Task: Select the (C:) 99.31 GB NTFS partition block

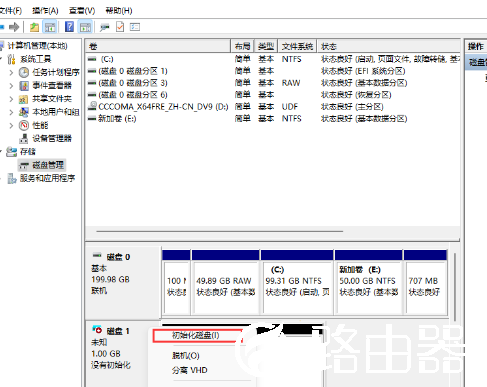Action: [297, 282]
